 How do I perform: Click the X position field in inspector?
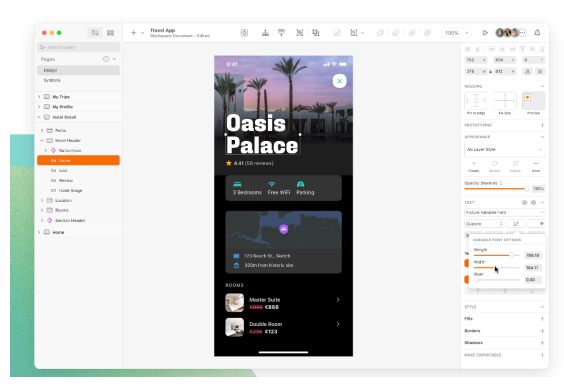pos(476,60)
